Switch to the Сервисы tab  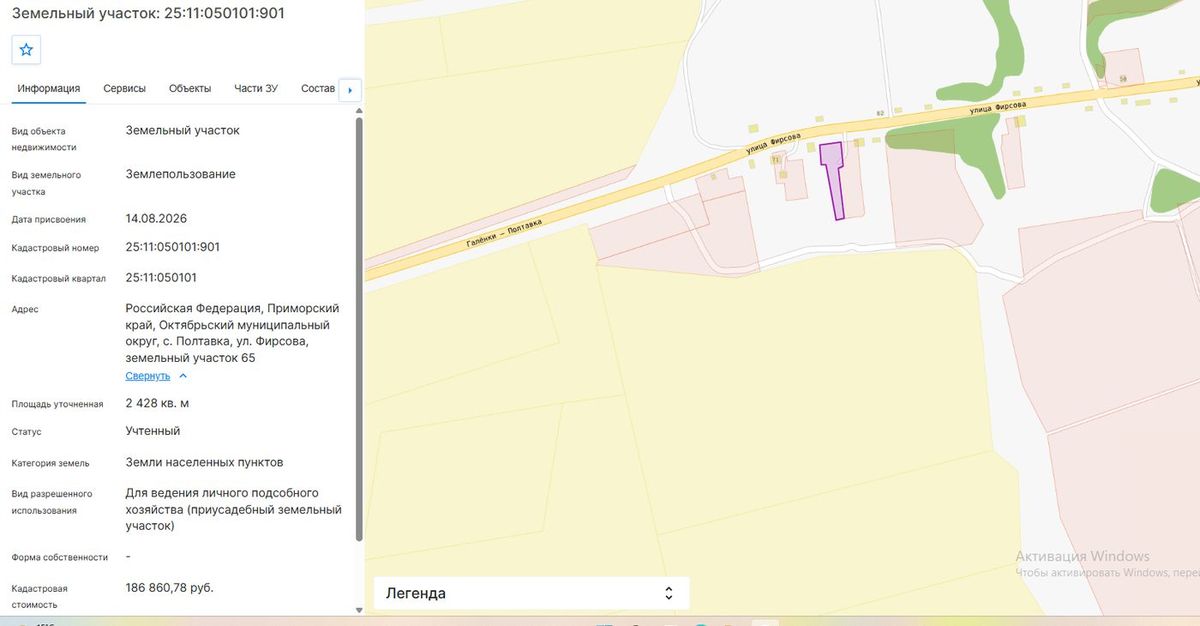tap(124, 88)
